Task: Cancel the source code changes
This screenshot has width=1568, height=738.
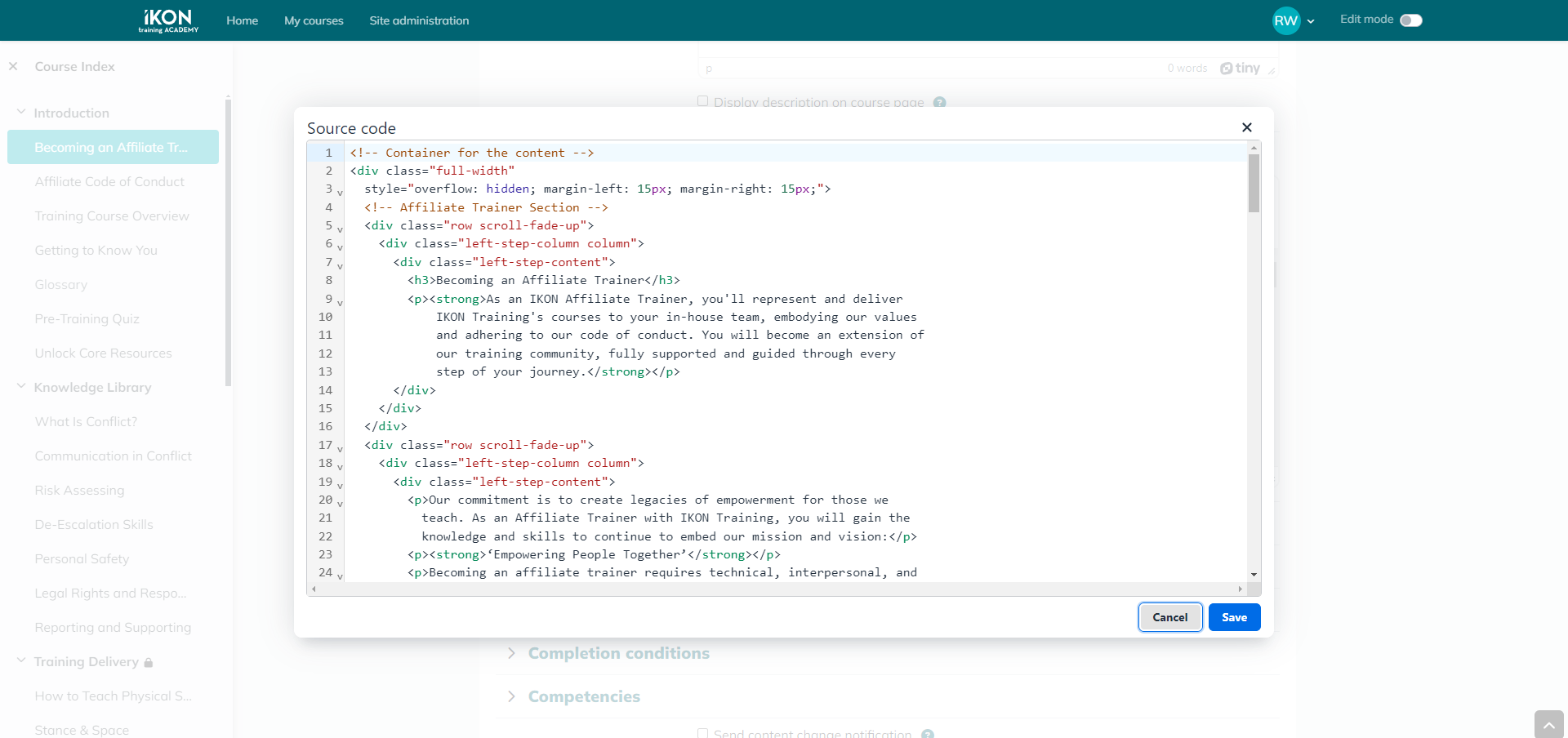Action: click(x=1169, y=617)
